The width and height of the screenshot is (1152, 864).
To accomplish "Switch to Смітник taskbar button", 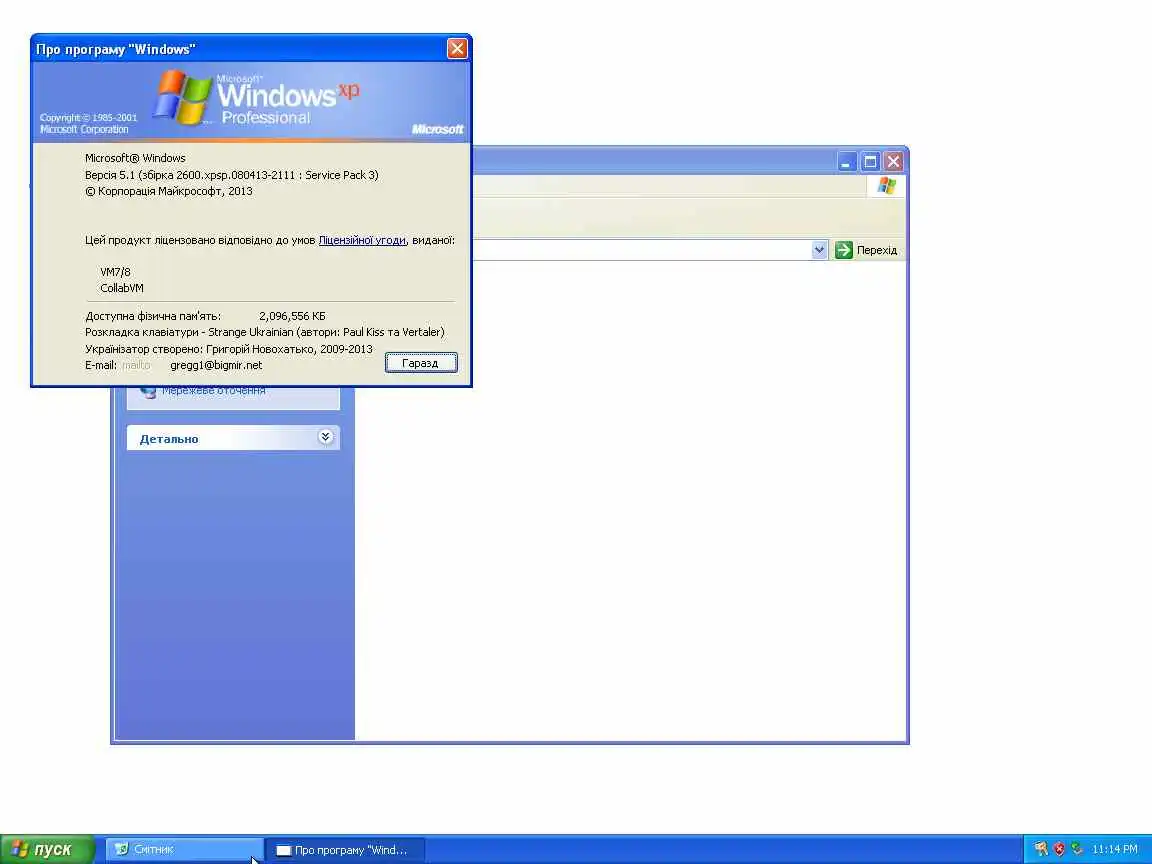I will 185,849.
